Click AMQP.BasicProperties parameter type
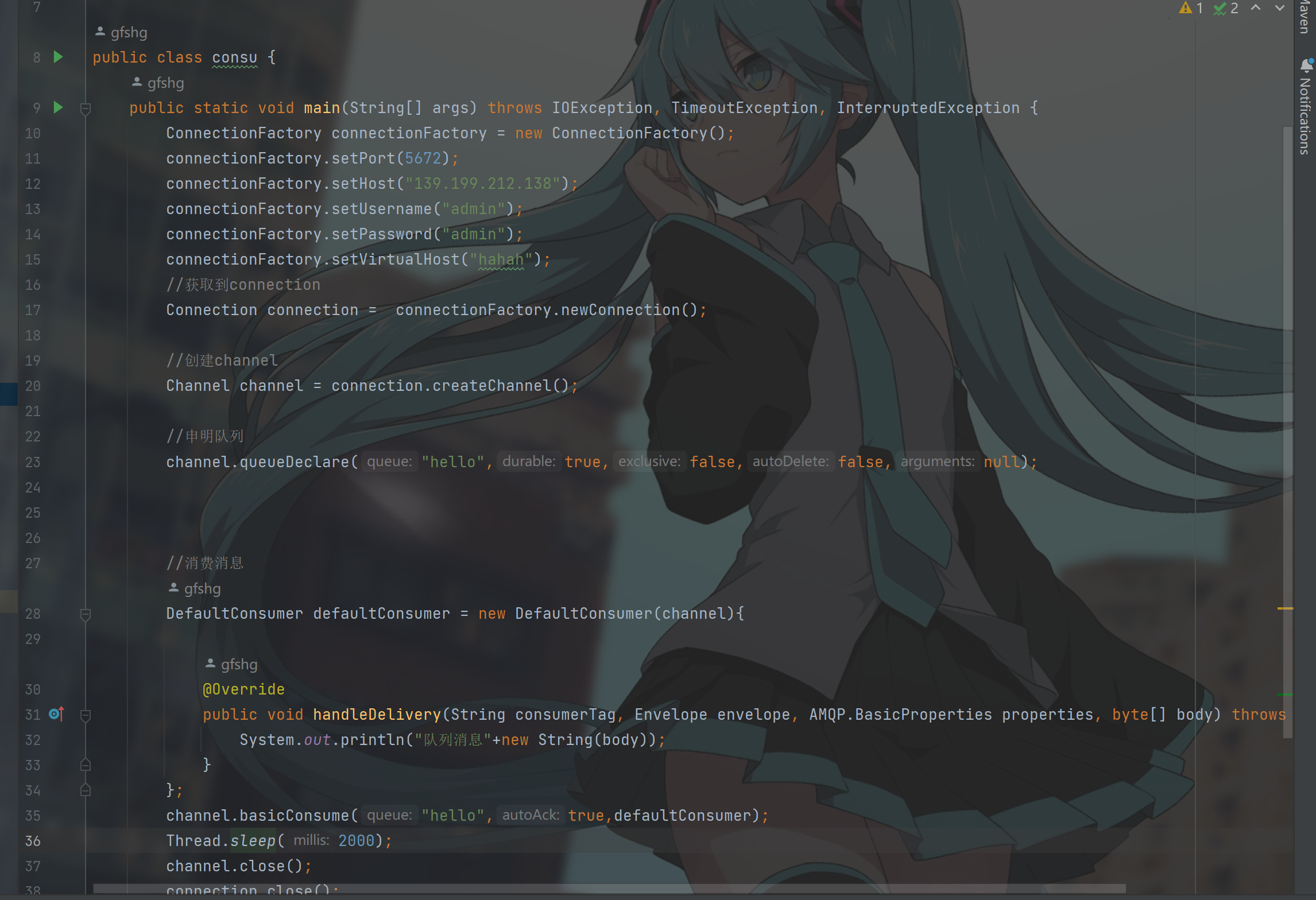This screenshot has width=1316, height=900. click(900, 715)
